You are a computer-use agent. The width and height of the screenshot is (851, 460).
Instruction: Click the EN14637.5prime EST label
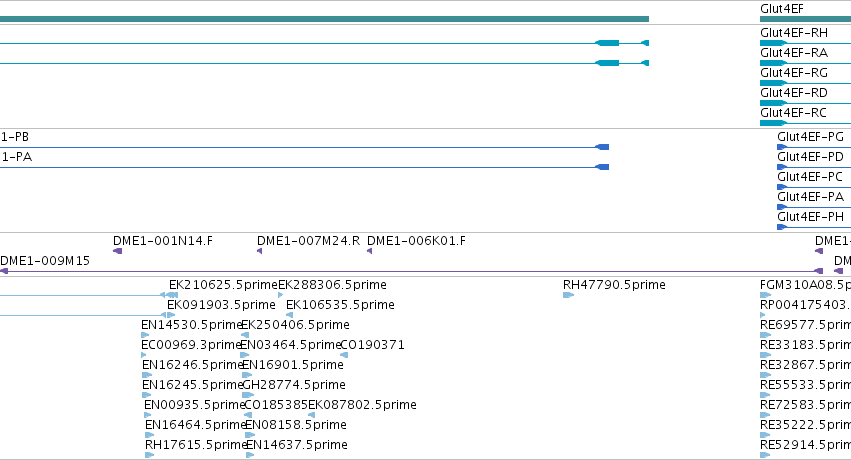coord(297,445)
